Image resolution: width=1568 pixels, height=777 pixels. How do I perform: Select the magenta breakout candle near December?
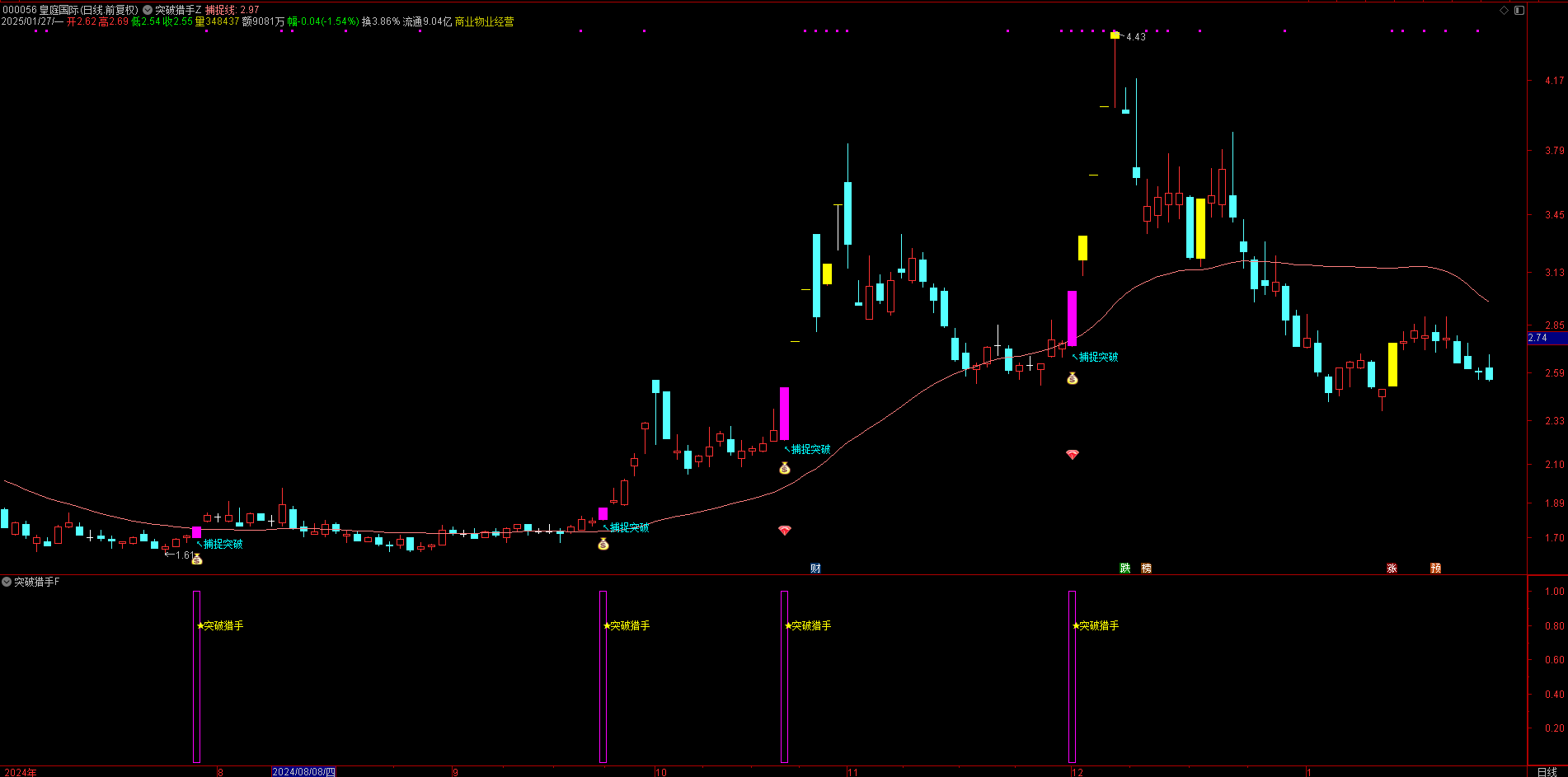(1073, 318)
